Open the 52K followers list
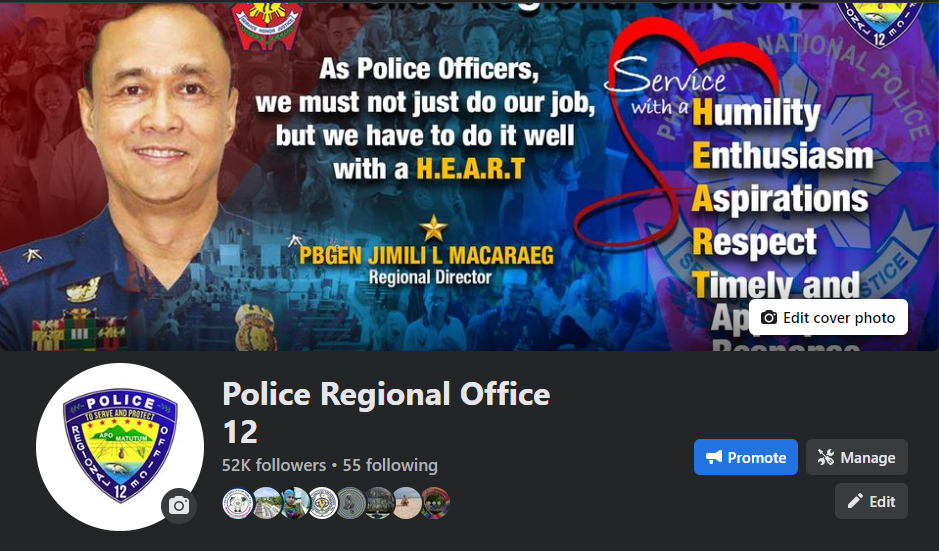 274,465
